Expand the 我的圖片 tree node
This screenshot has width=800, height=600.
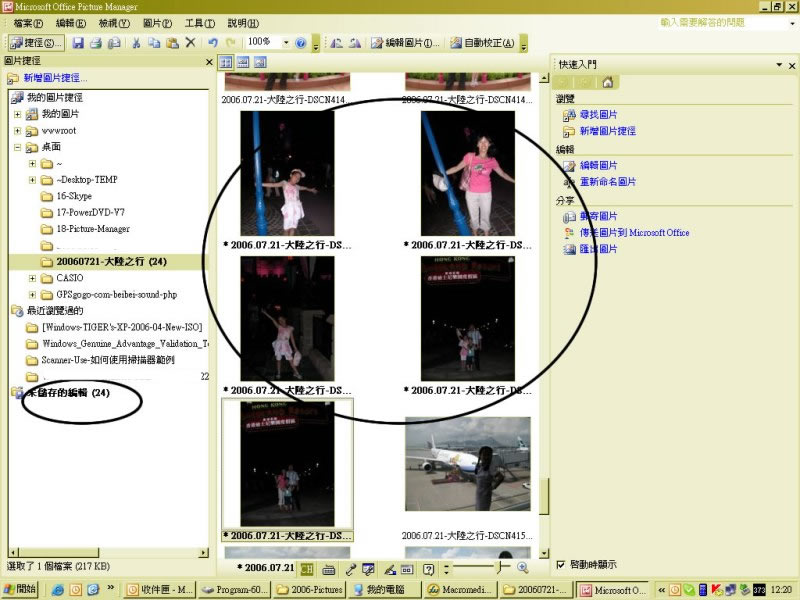point(17,114)
